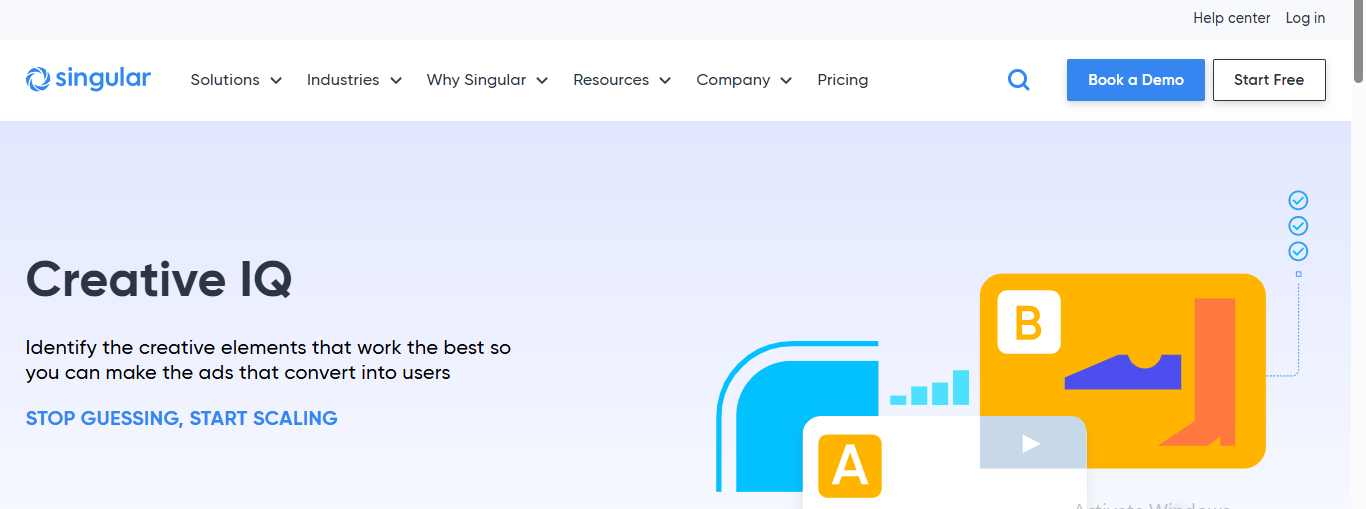Click the play button on video card
1366x509 pixels.
pyautogui.click(x=1030, y=443)
